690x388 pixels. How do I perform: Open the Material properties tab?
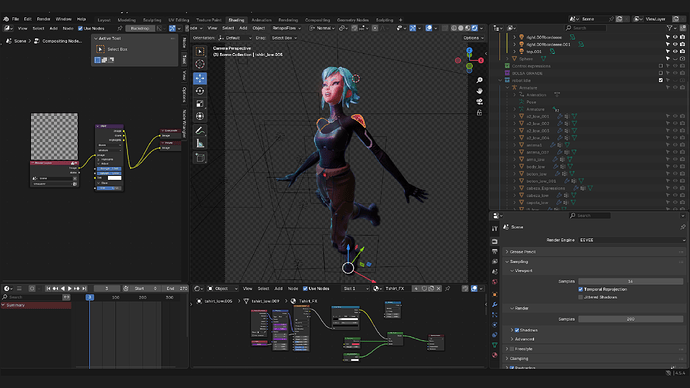coord(495,355)
